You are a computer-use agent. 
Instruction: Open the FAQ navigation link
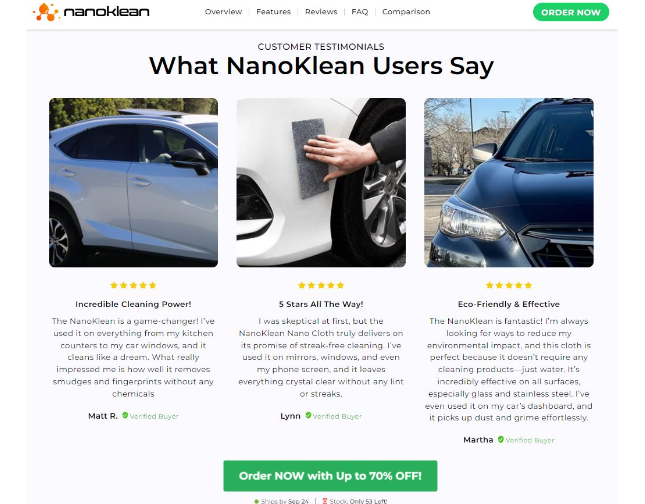(x=360, y=12)
